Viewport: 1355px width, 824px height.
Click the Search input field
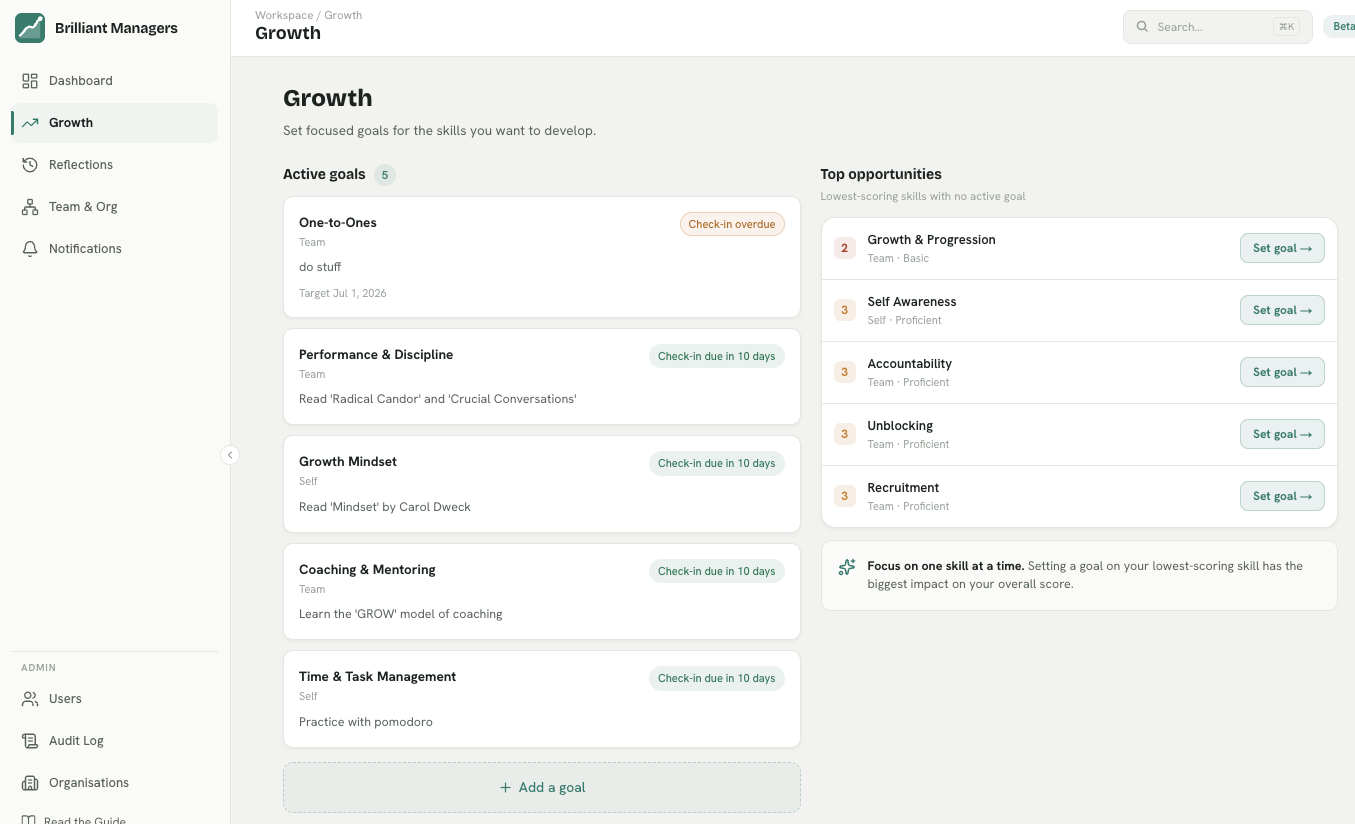tap(1217, 27)
